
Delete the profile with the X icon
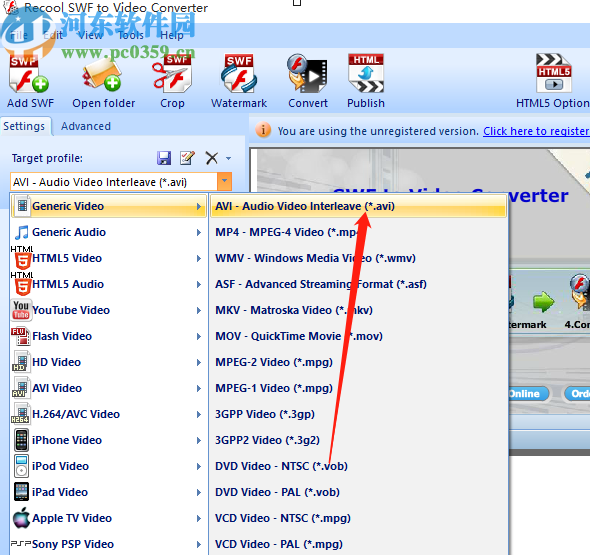pos(212,158)
